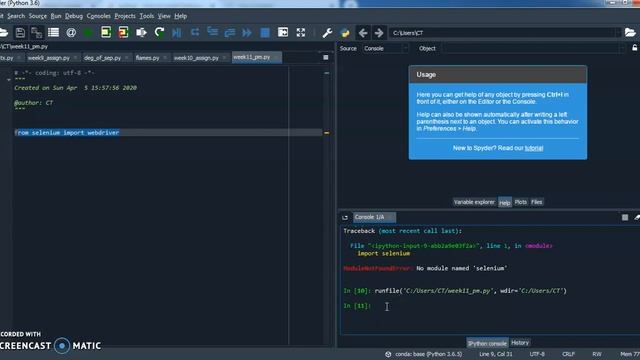Open the Run menu
The image size is (640, 360).
tap(56, 16)
